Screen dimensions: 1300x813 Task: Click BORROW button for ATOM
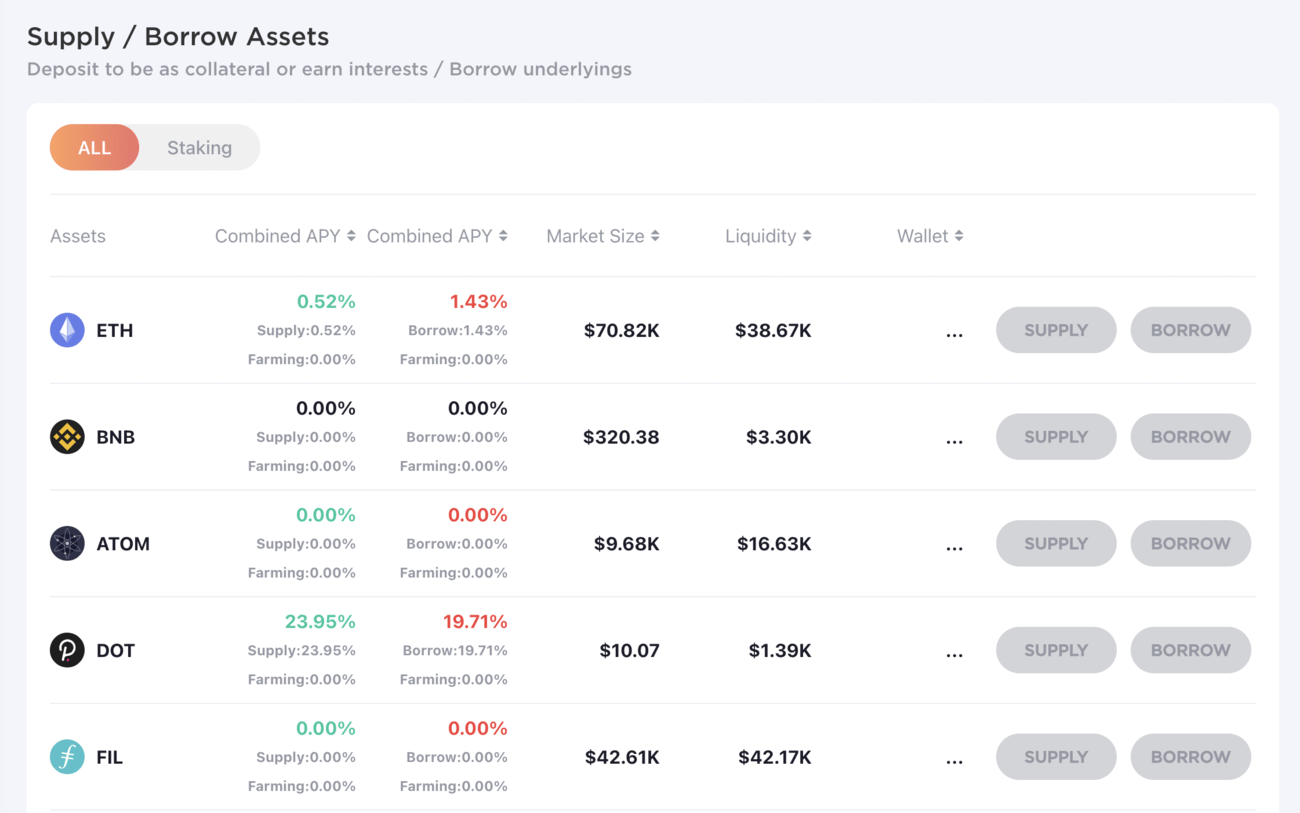point(1190,544)
